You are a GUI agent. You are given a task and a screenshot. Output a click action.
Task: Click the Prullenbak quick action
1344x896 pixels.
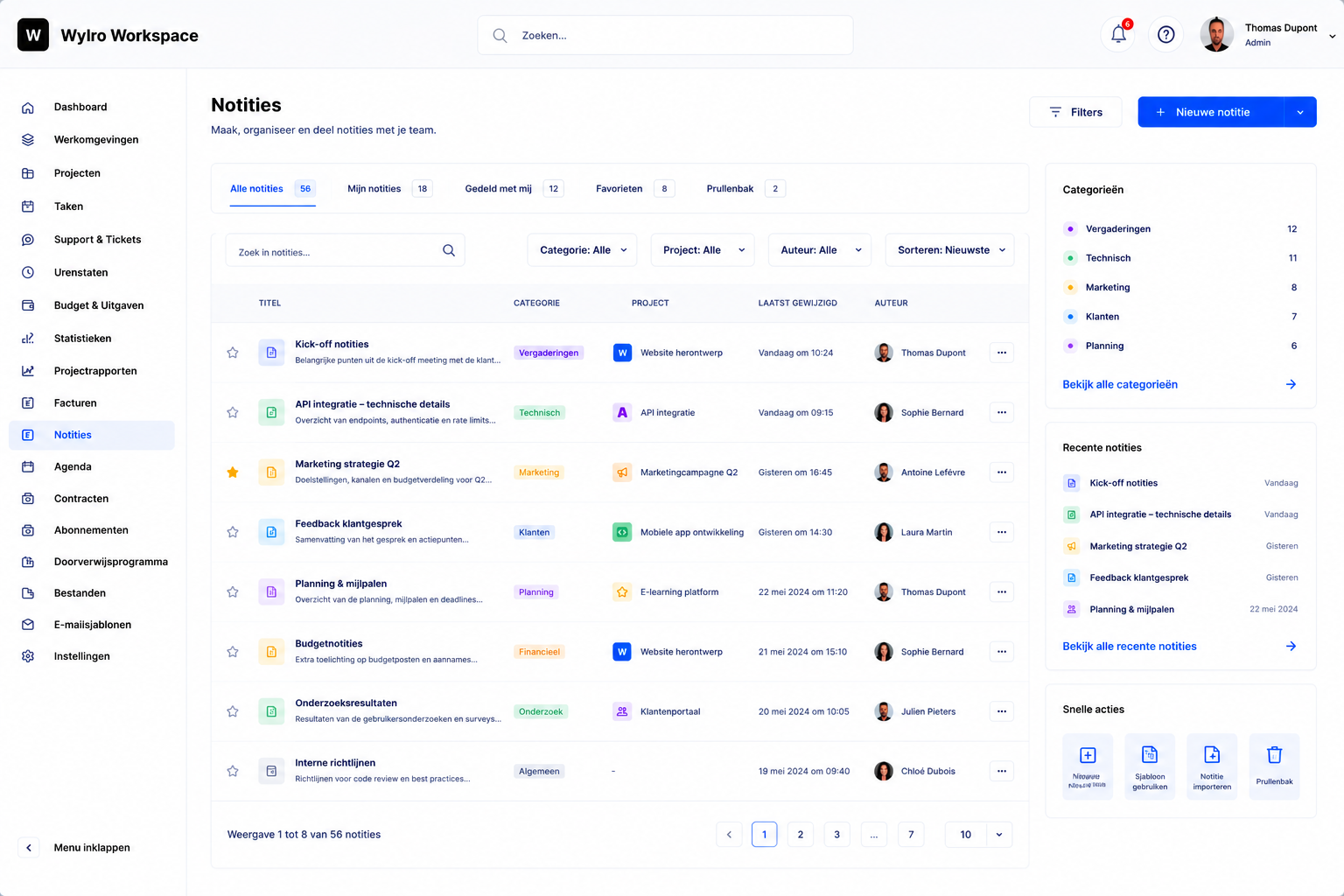(x=1274, y=766)
